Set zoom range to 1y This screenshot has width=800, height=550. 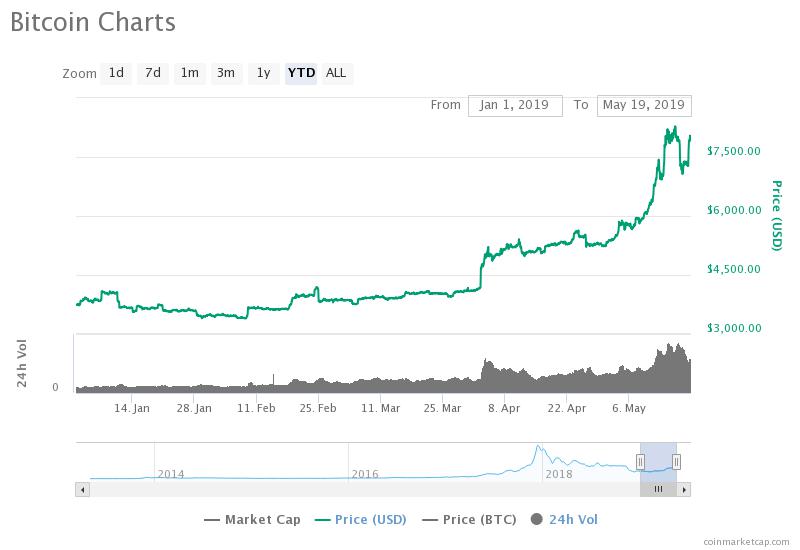[x=263, y=73]
